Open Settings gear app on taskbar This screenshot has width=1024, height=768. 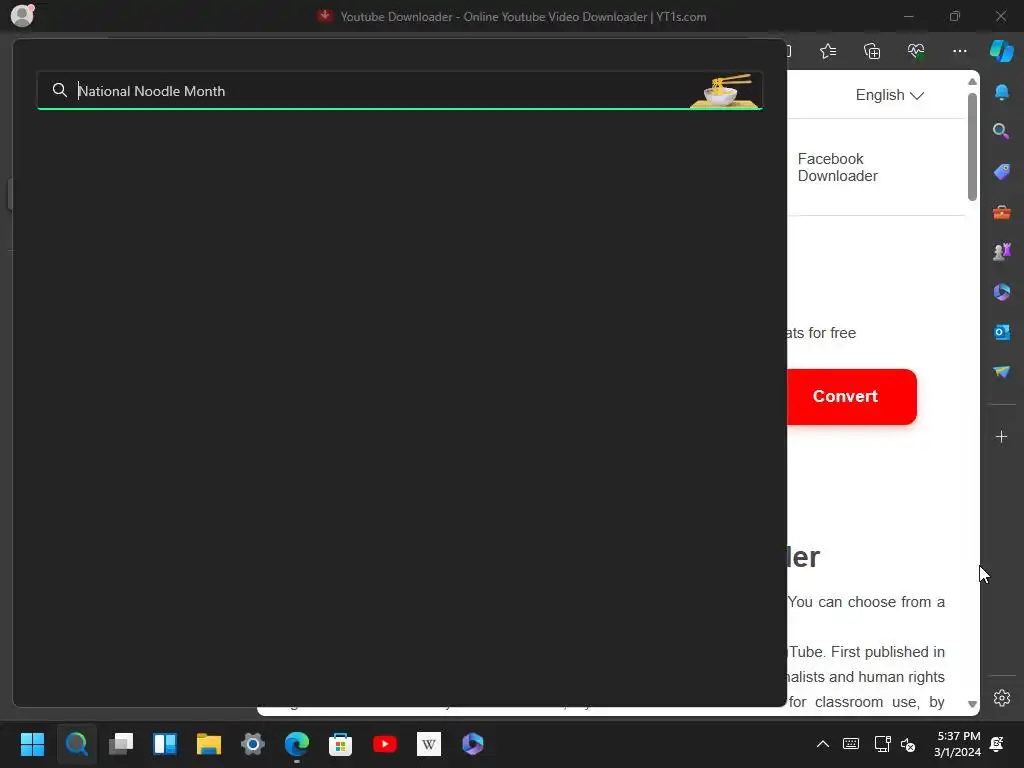point(253,744)
